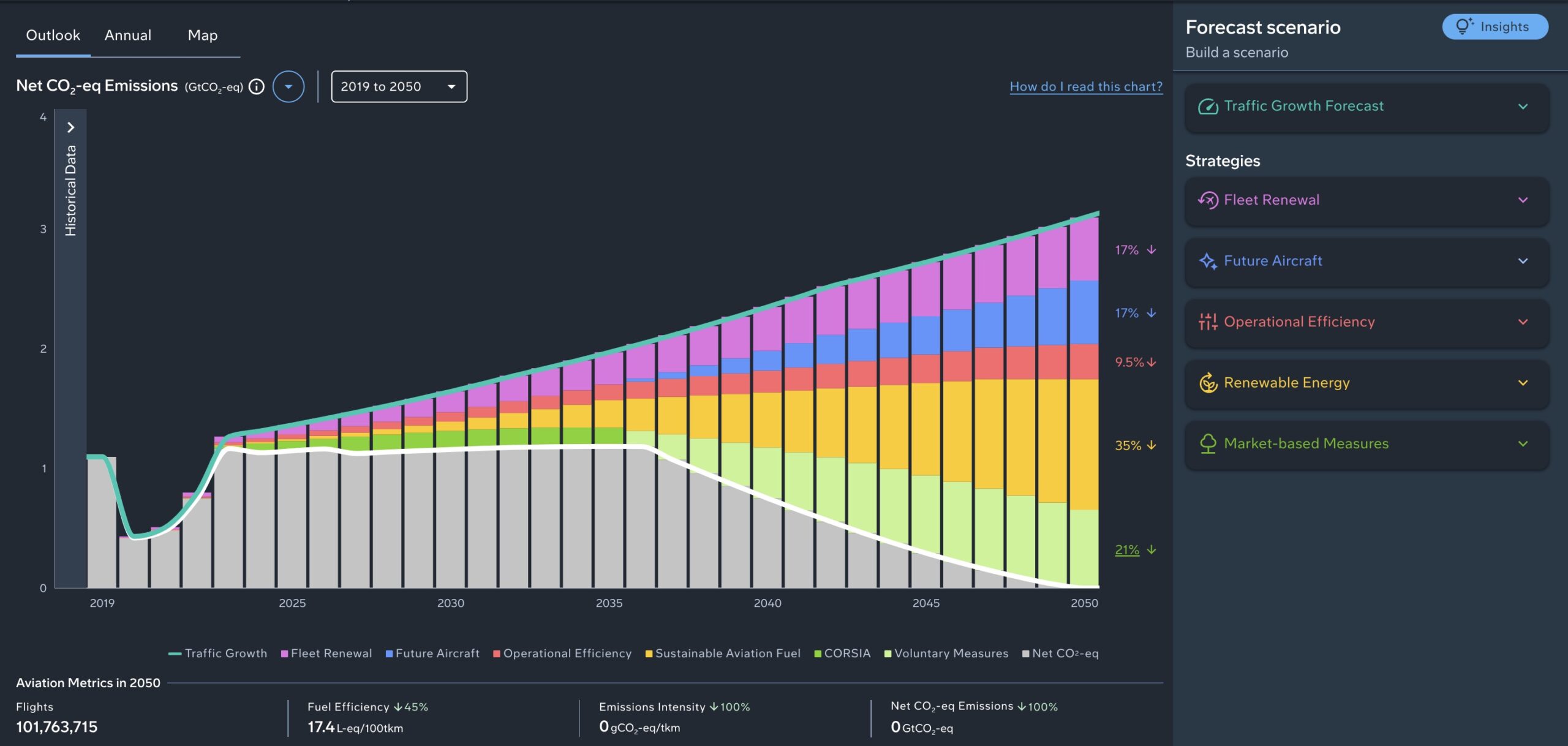The image size is (1568, 746).
Task: Click the info icon beside Net CO2-eq Emissions
Action: pos(257,86)
